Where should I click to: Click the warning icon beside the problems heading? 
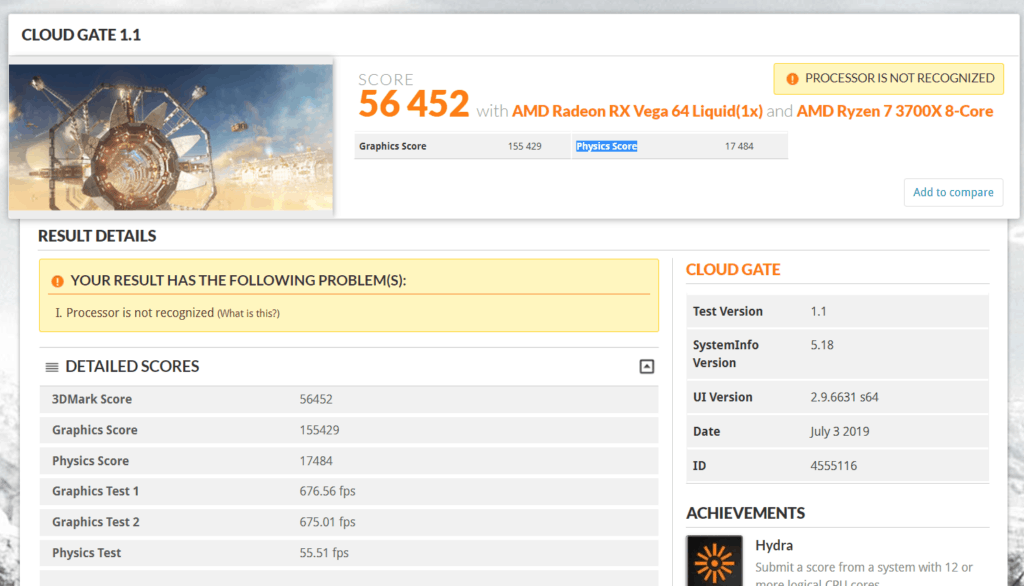57,281
